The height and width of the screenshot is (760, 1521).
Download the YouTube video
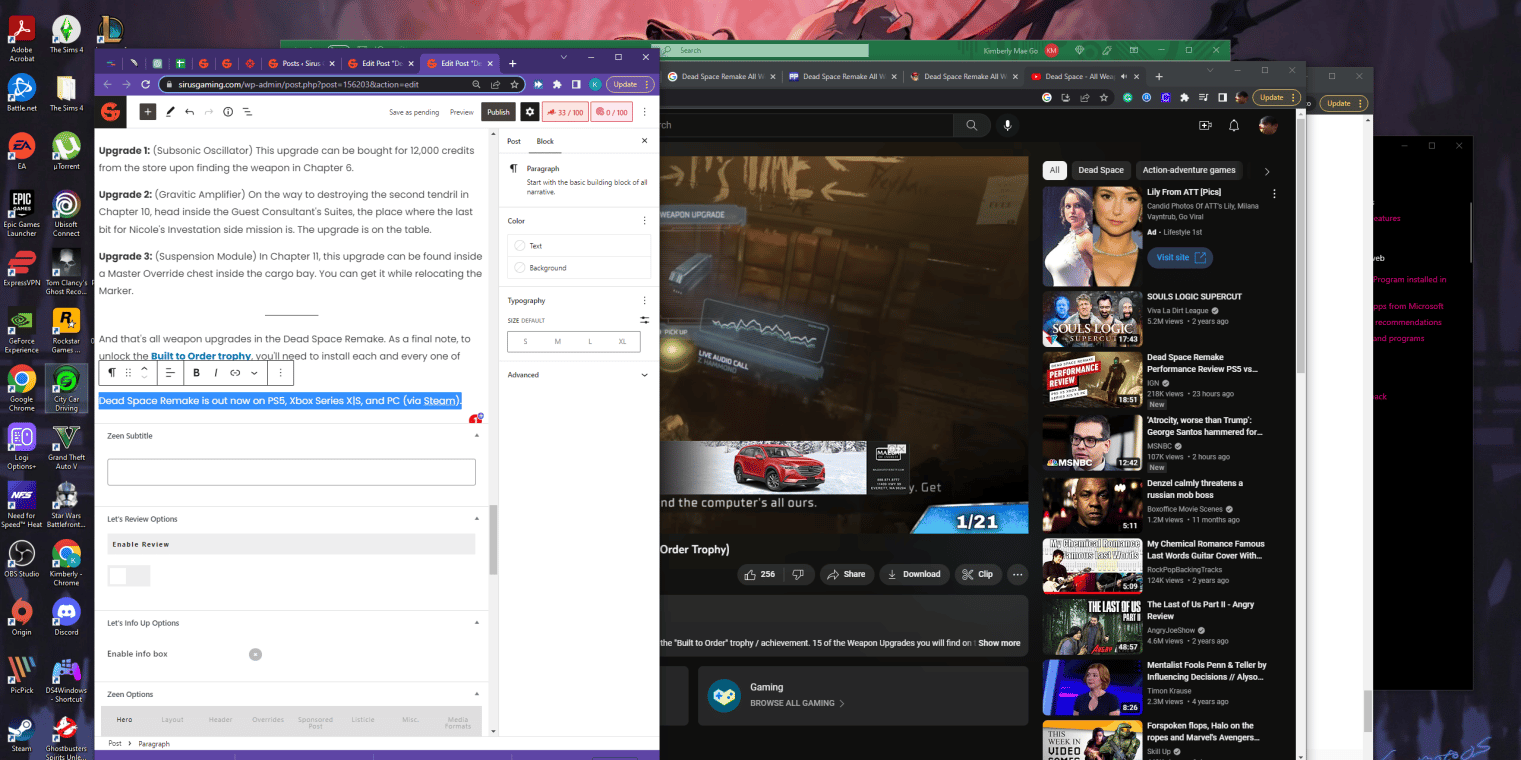click(x=915, y=574)
